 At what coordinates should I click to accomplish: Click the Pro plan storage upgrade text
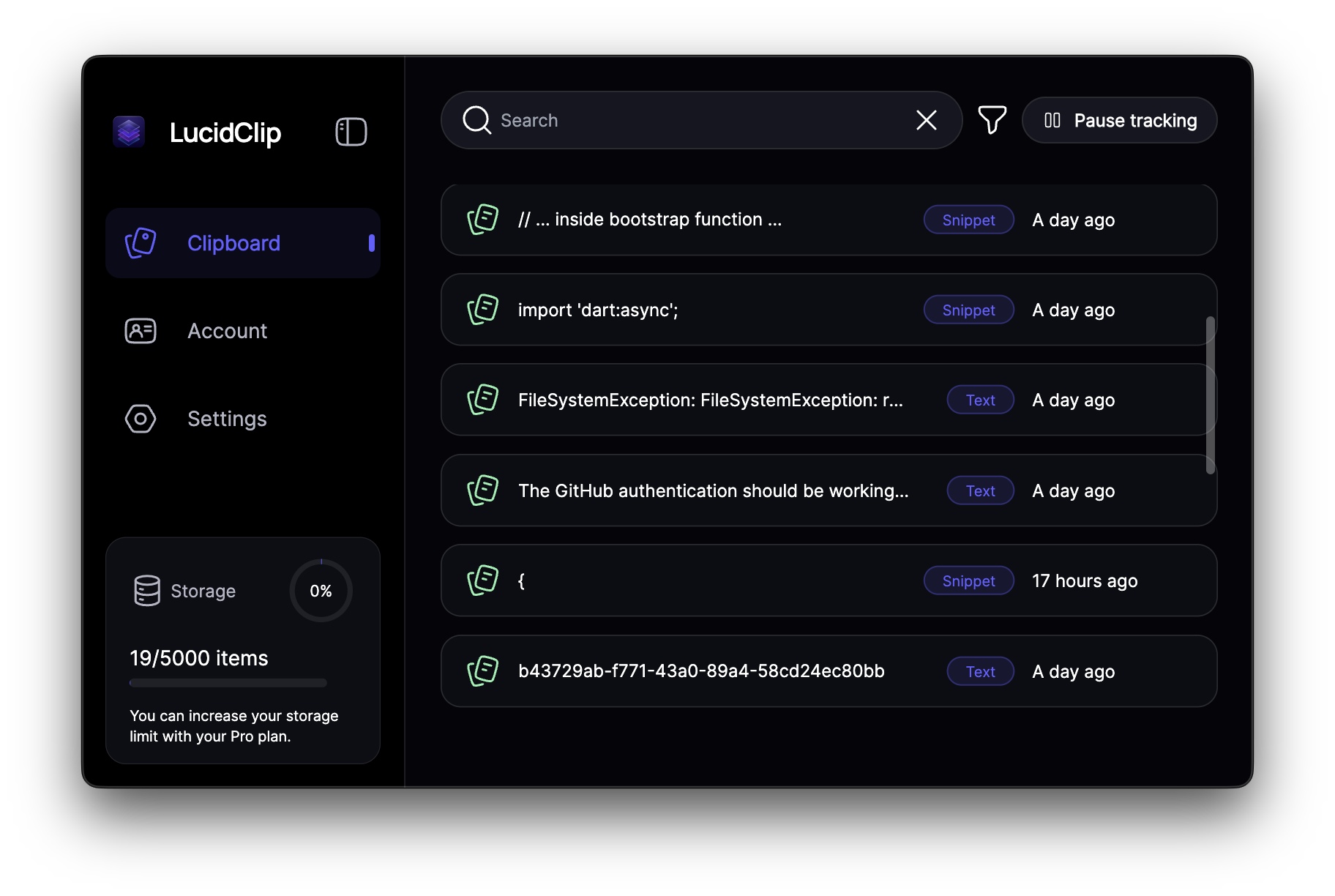click(233, 725)
